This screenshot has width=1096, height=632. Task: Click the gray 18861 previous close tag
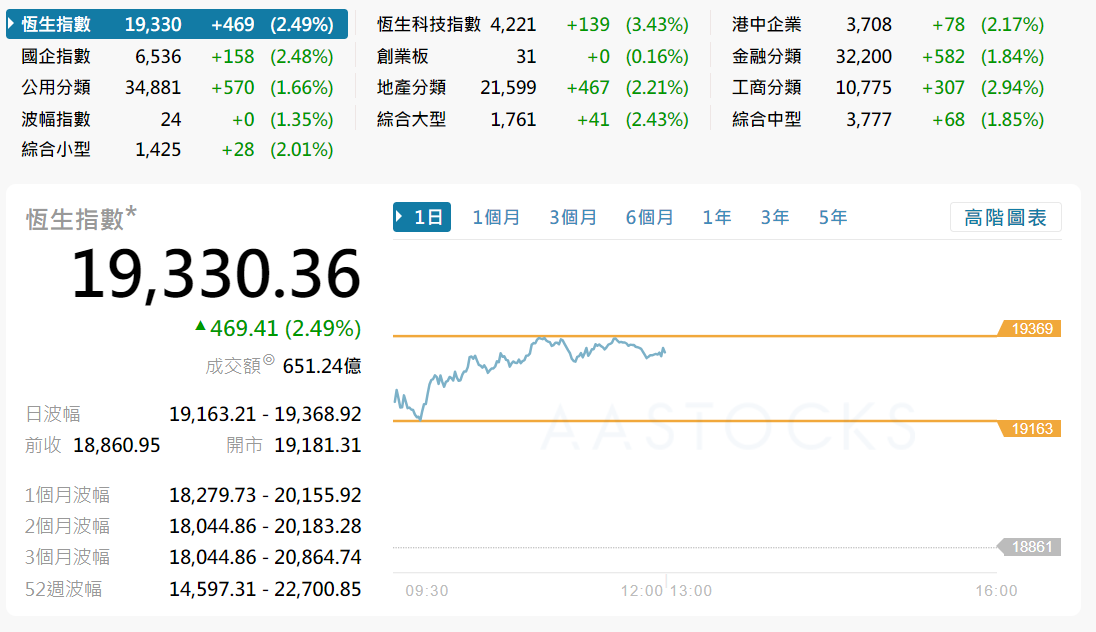coord(1029,547)
